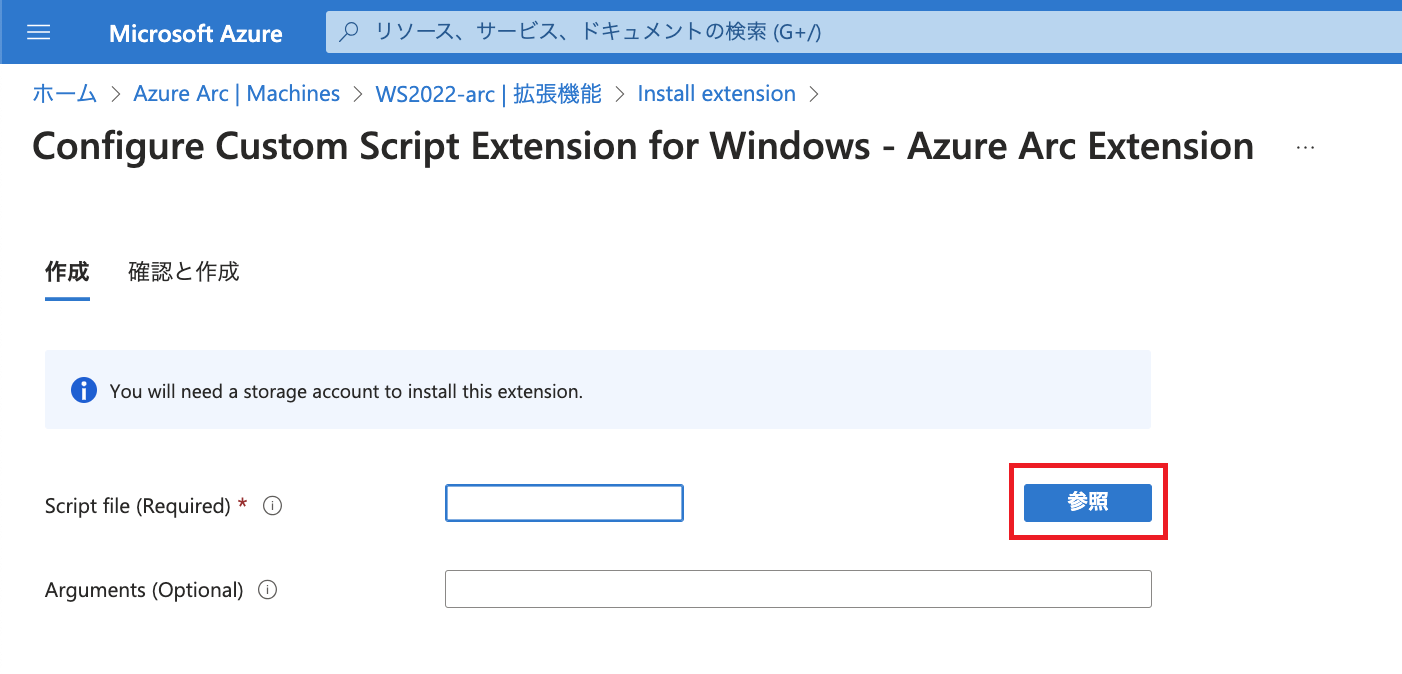The height and width of the screenshot is (674, 1402).
Task: Open WS2022-arc | 拡張機能 breadcrumb
Action: pyautogui.click(x=489, y=94)
